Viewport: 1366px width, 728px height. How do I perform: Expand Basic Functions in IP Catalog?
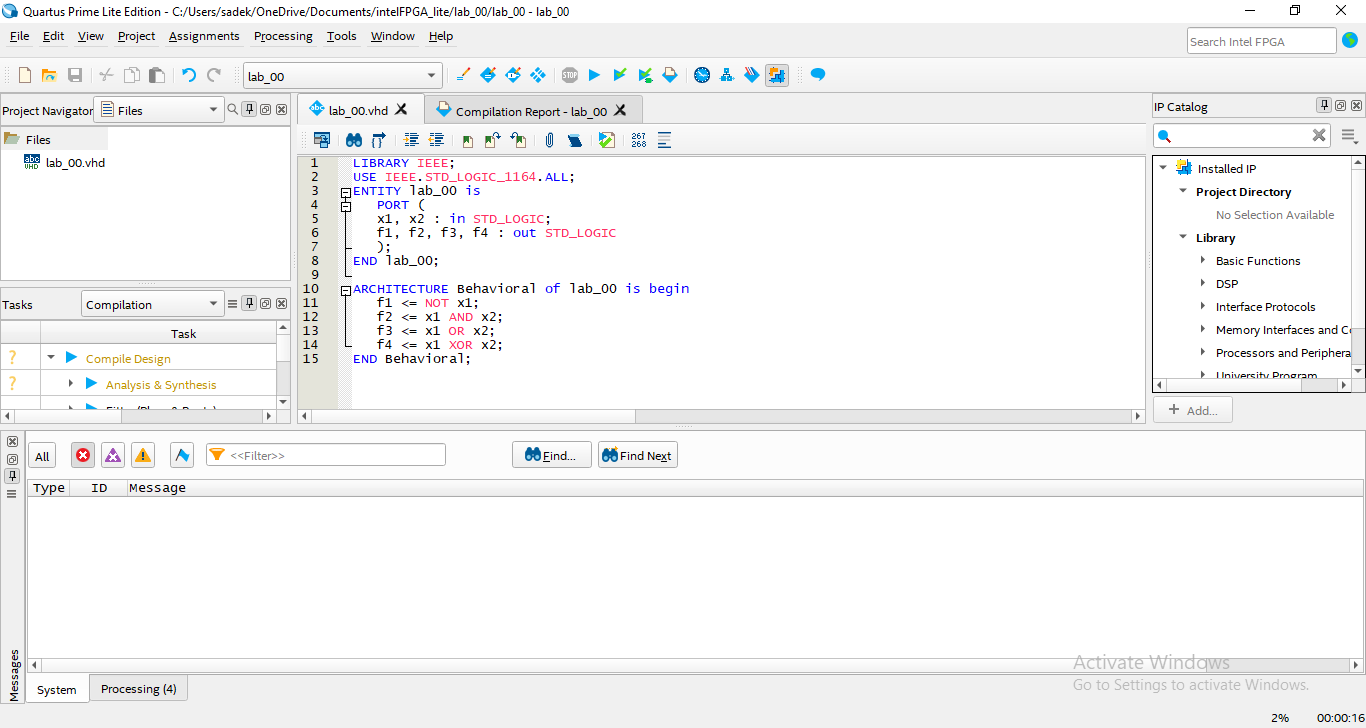tap(1203, 261)
